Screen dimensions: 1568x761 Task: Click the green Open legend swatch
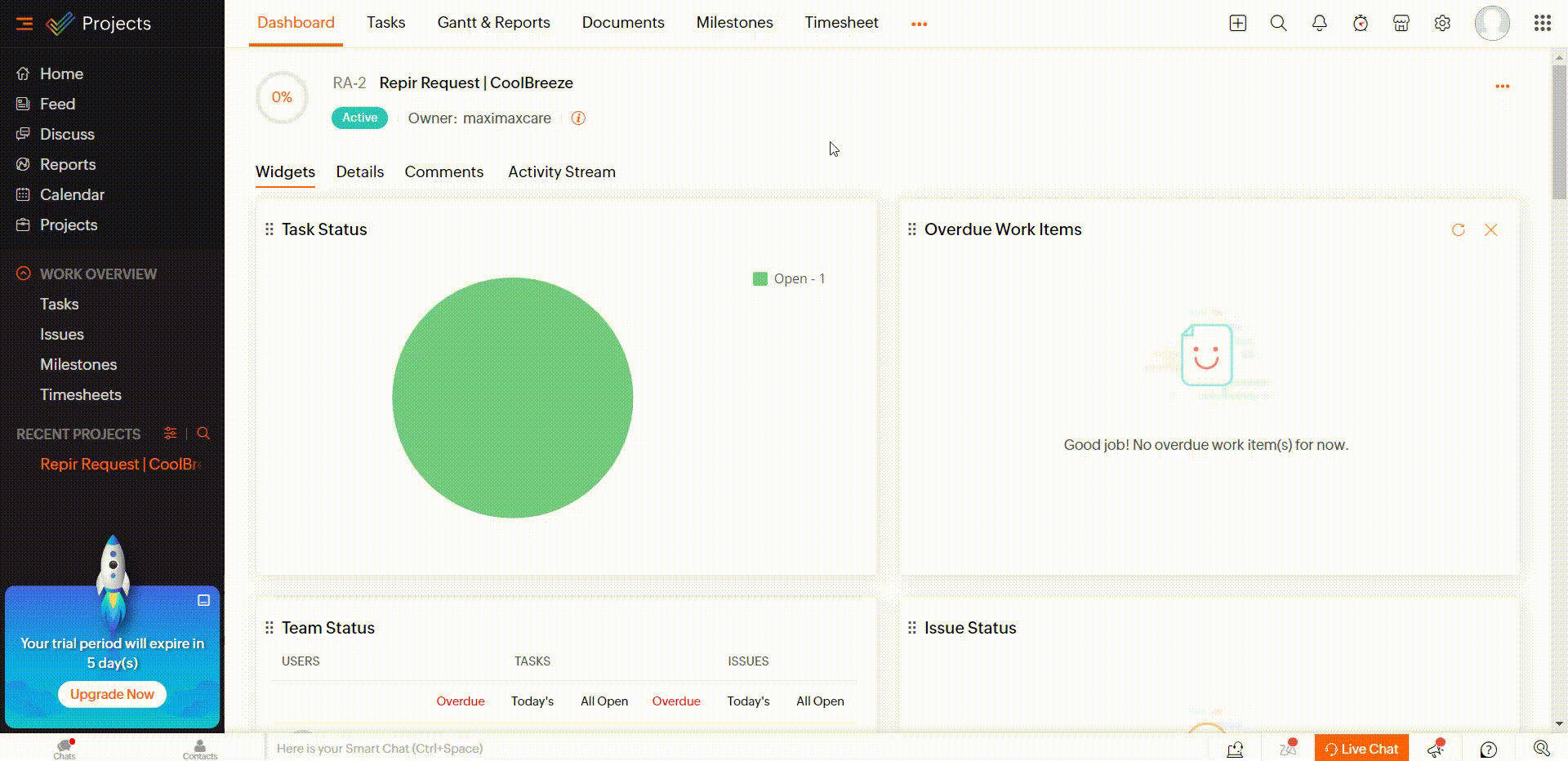click(759, 279)
